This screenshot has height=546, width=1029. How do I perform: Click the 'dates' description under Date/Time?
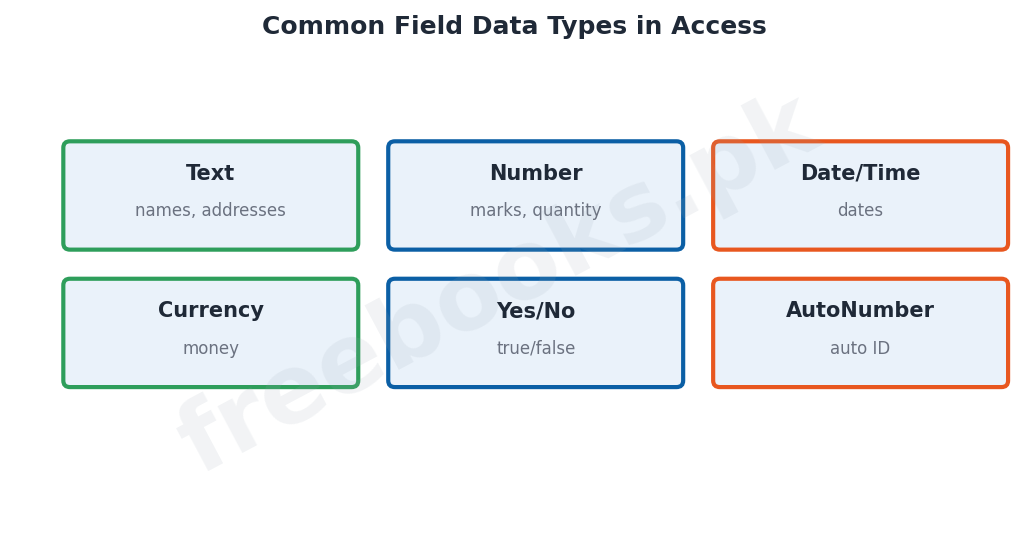(x=860, y=210)
